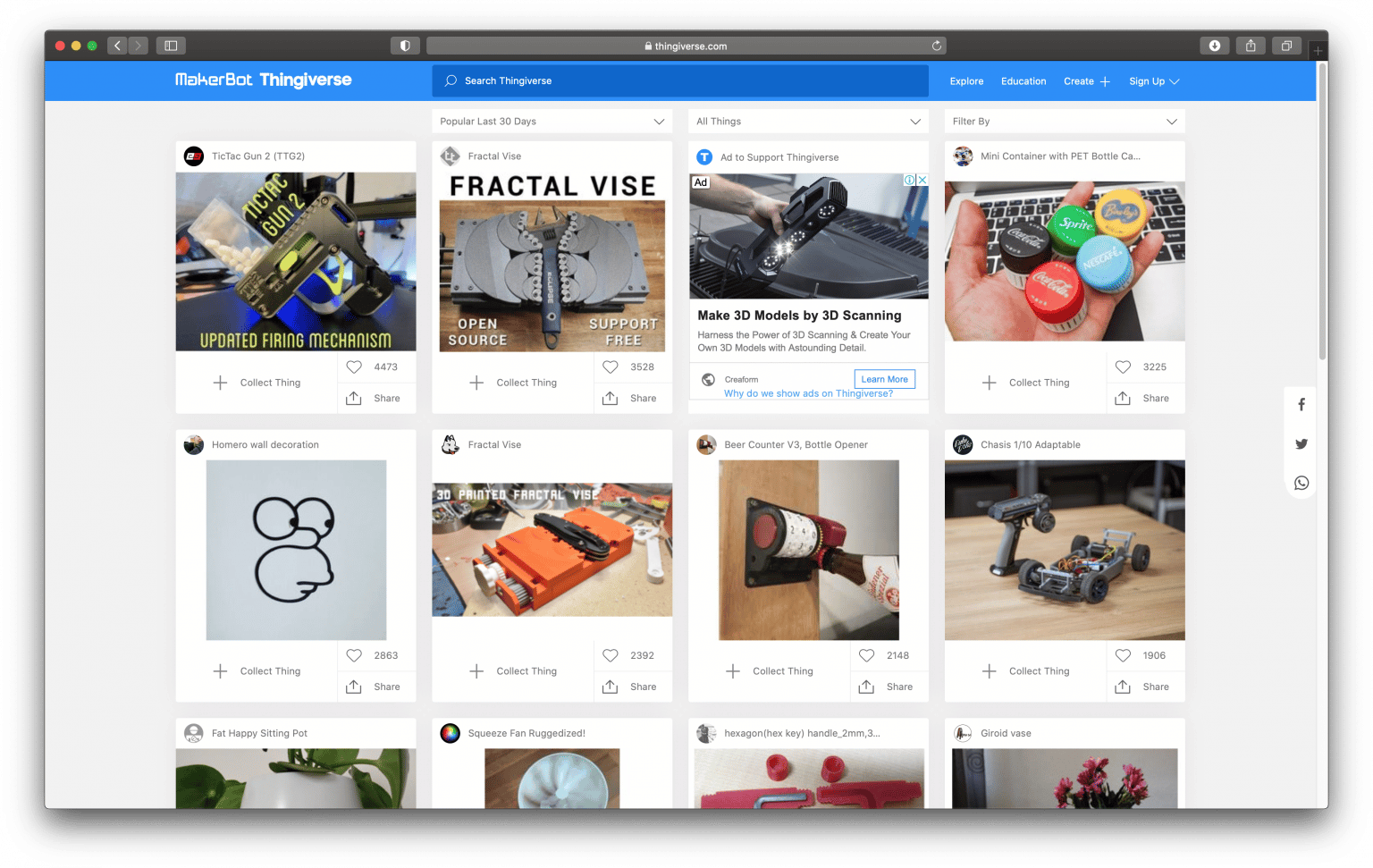This screenshot has height=868, width=1373.
Task: Open the All Things category dropdown
Action: 808,122
